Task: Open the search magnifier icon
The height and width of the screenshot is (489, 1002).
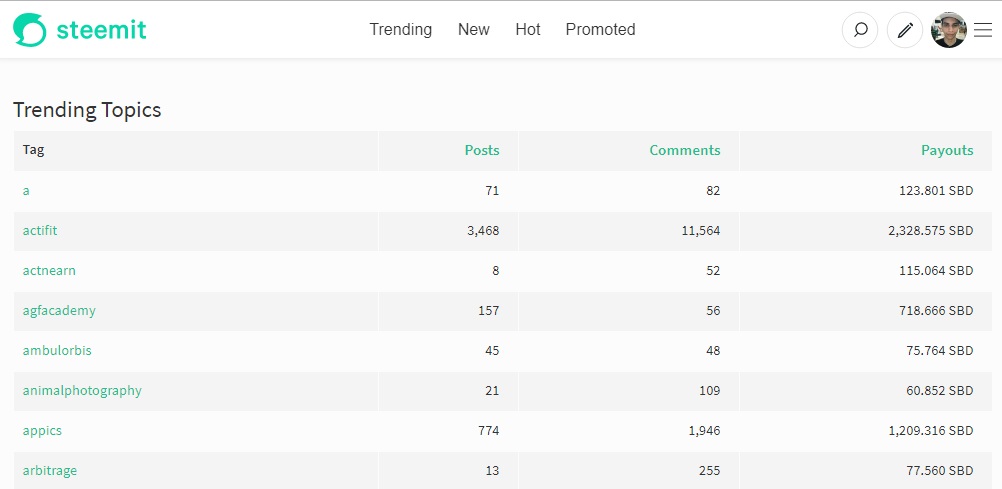Action: coord(860,30)
